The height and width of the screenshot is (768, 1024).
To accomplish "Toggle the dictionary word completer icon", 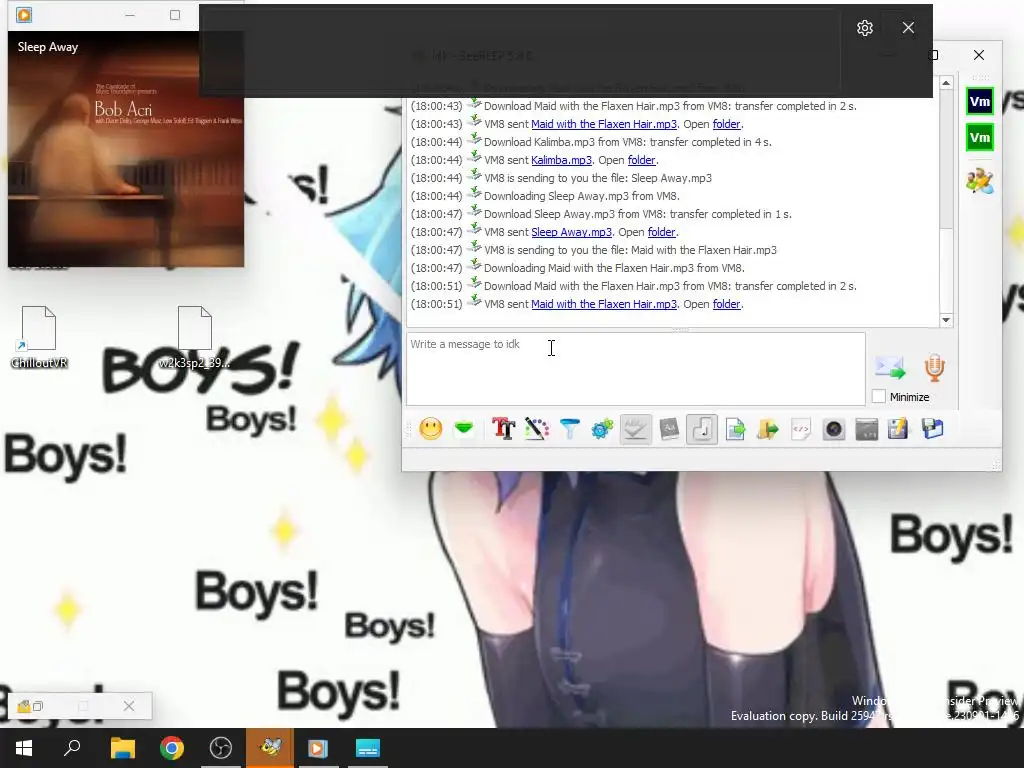I will (x=669, y=429).
